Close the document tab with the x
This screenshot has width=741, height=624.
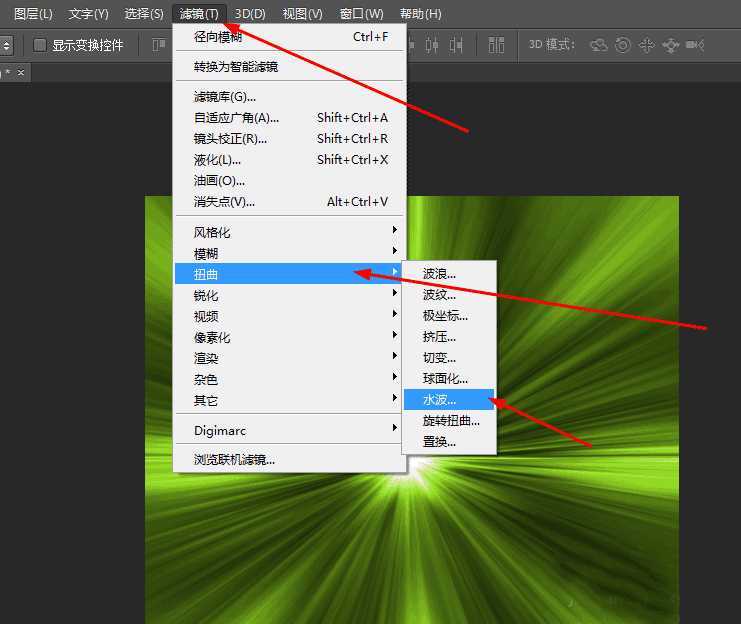(20, 72)
